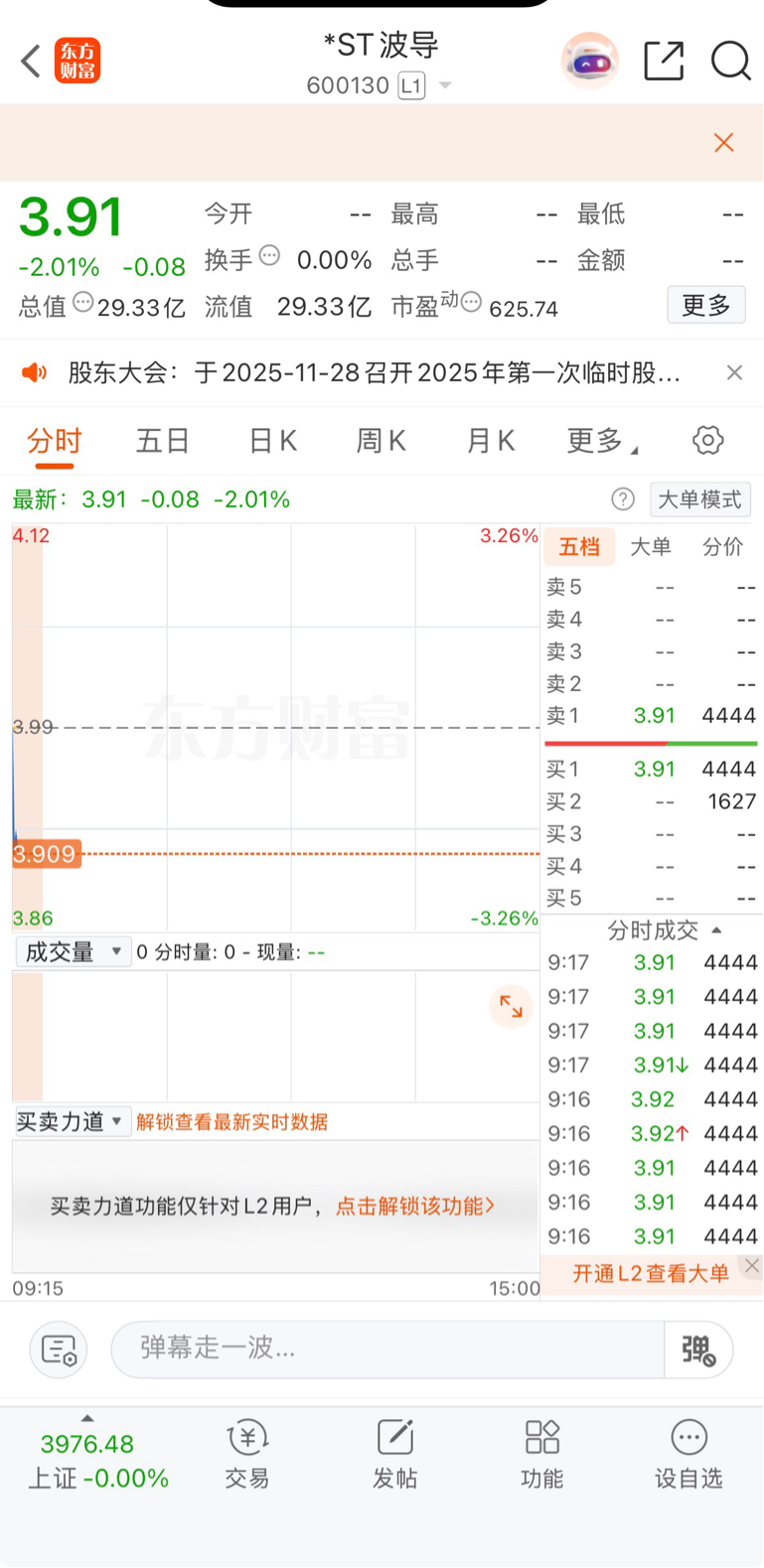Expand chart with fullscreen arrows icon

pyautogui.click(x=511, y=1006)
